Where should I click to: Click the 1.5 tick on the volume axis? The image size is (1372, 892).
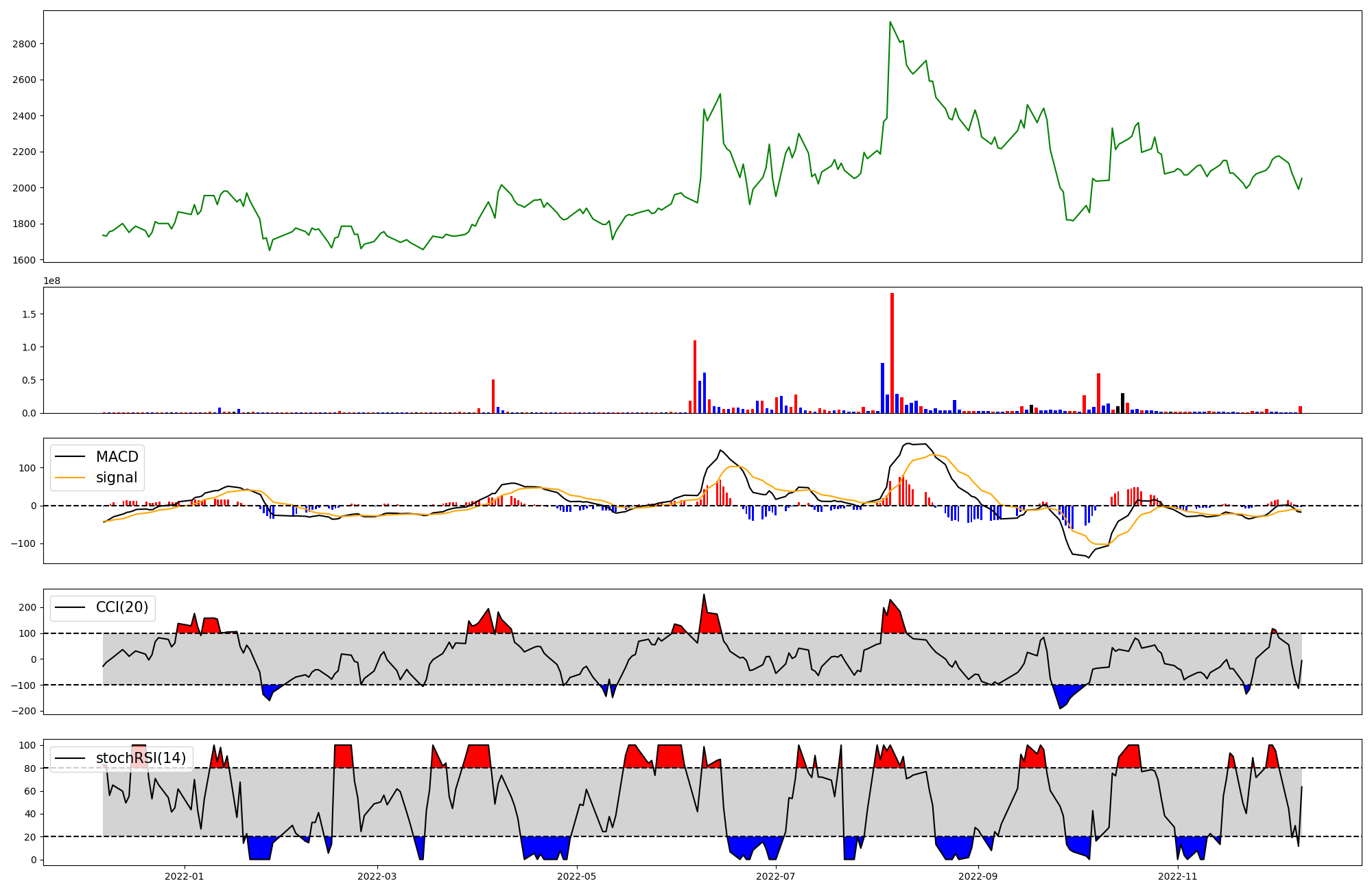pyautogui.click(x=30, y=314)
